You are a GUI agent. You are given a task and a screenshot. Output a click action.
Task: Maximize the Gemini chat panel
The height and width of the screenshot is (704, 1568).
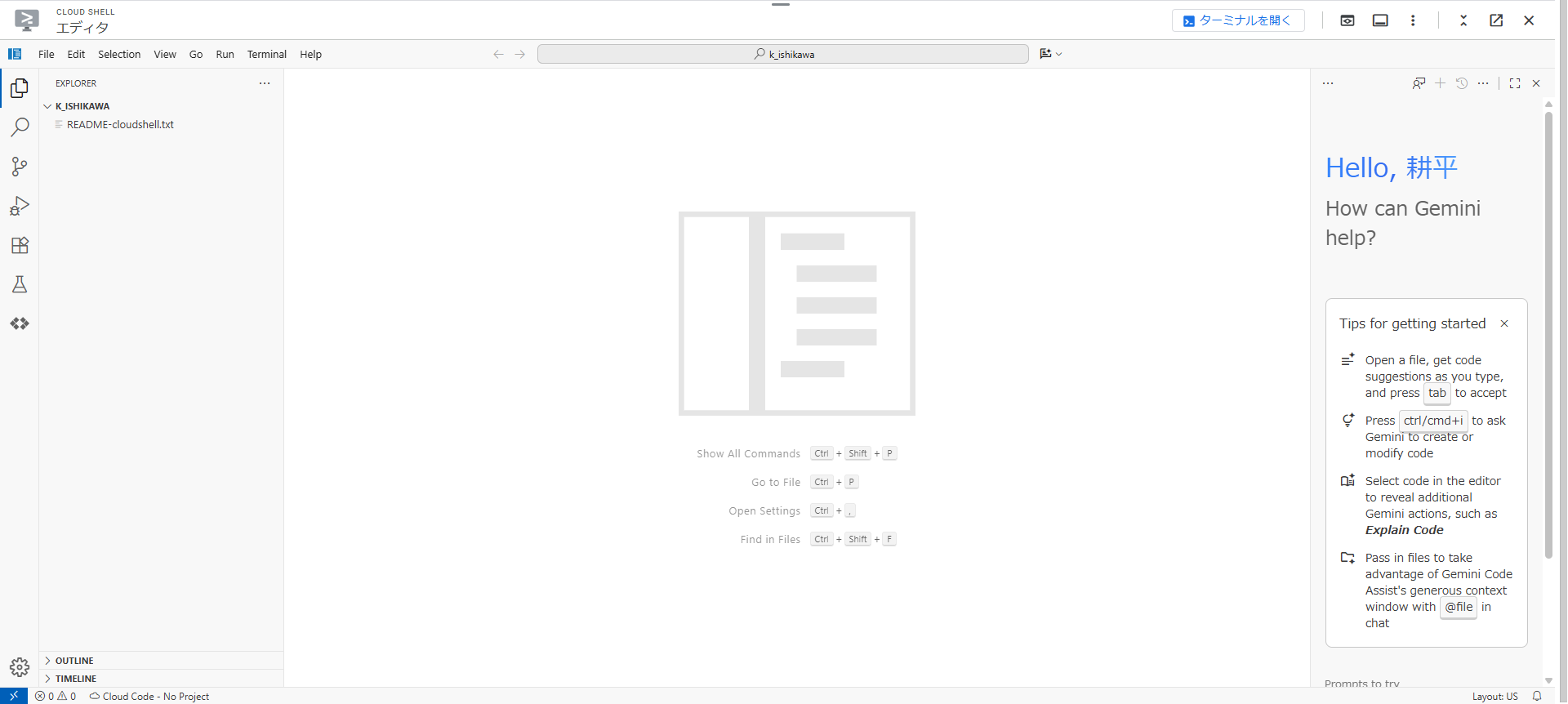[x=1515, y=83]
